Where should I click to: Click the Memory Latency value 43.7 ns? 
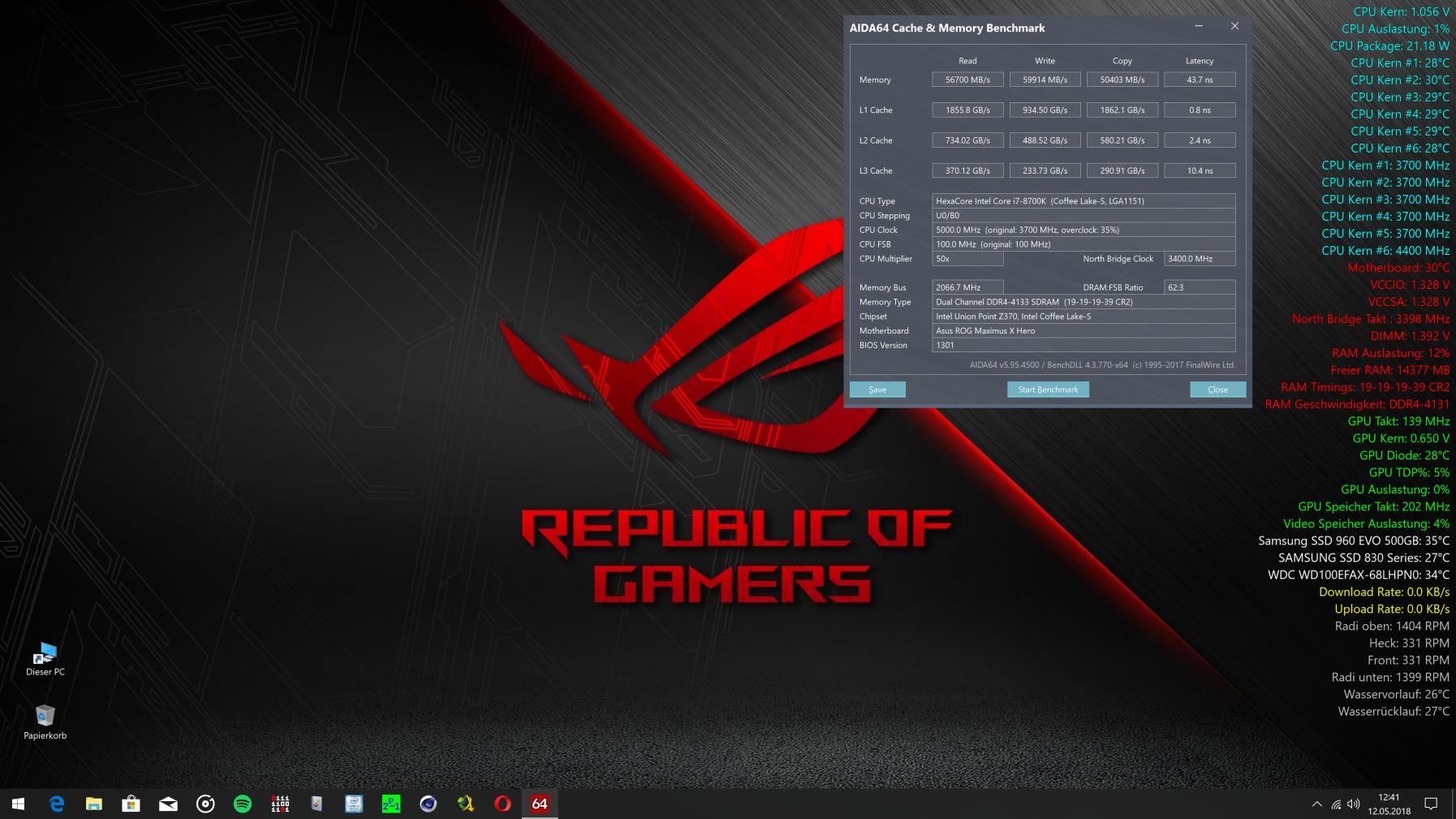pos(1200,80)
